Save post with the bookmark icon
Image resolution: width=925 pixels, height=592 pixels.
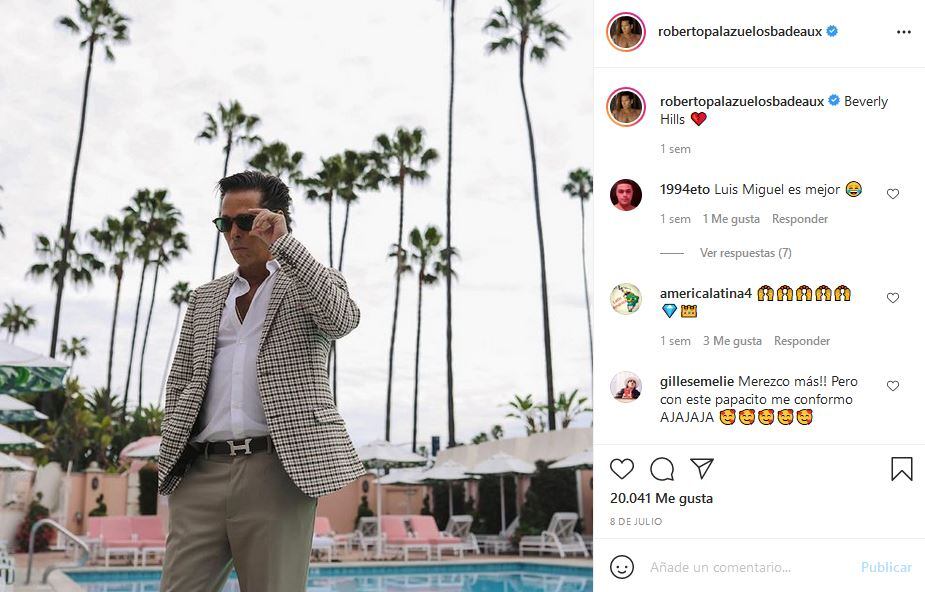click(901, 468)
